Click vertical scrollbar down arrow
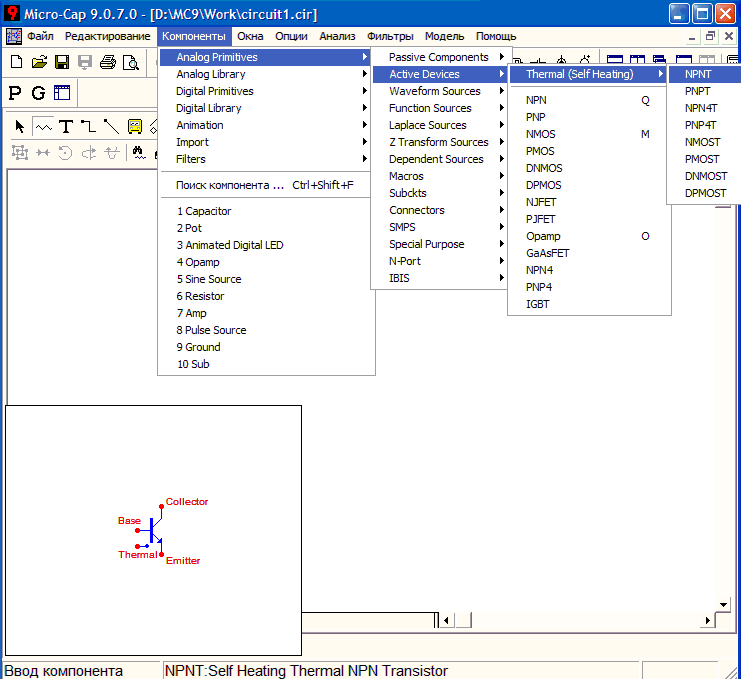Image resolution: width=741 pixels, height=679 pixels. pyautogui.click(x=723, y=605)
